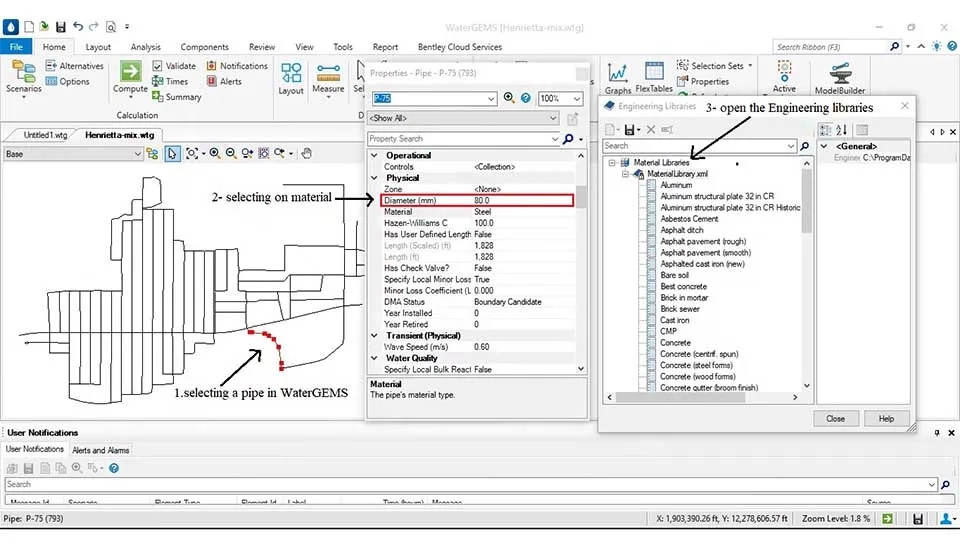
Task: Switch to Alerts and Alarms tab
Action: tap(101, 450)
